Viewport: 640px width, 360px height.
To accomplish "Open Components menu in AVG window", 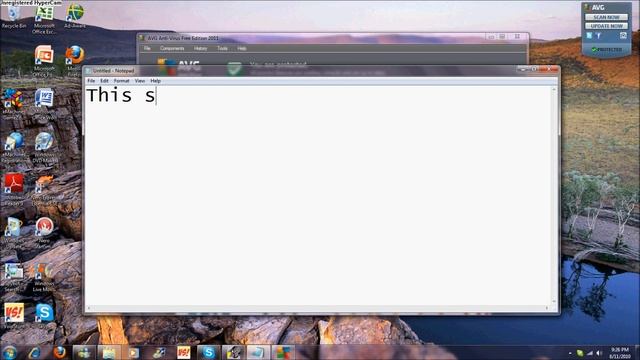I will click(172, 48).
